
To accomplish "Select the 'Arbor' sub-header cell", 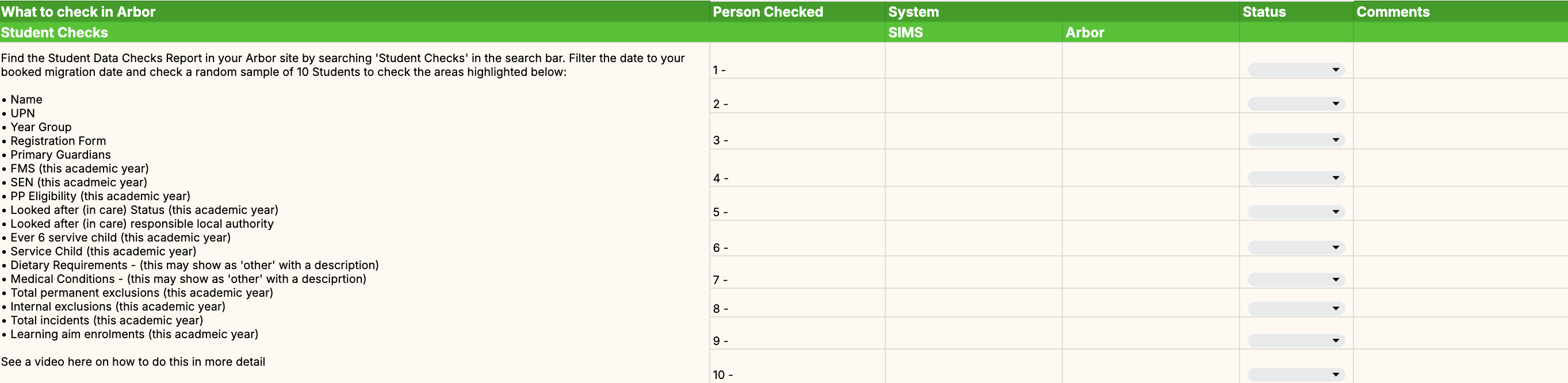I will [x=1084, y=32].
